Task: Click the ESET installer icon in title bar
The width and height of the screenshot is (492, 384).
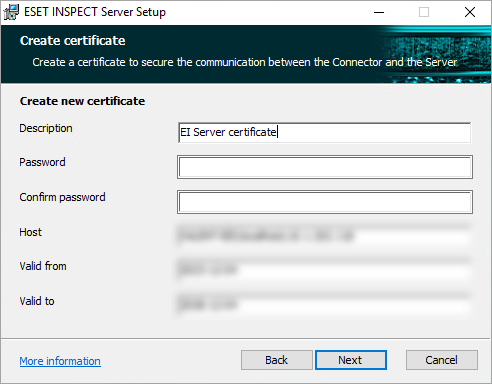Action: 12,12
